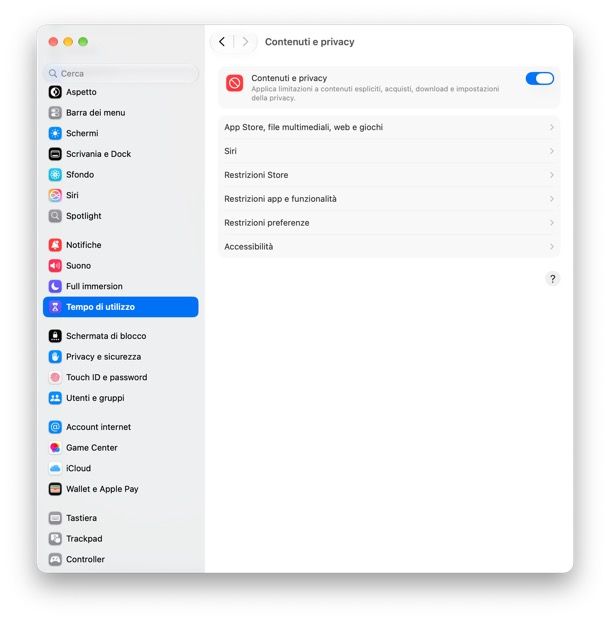The width and height of the screenshot is (610, 621).
Task: Go back with the left arrow button
Action: [x=222, y=42]
